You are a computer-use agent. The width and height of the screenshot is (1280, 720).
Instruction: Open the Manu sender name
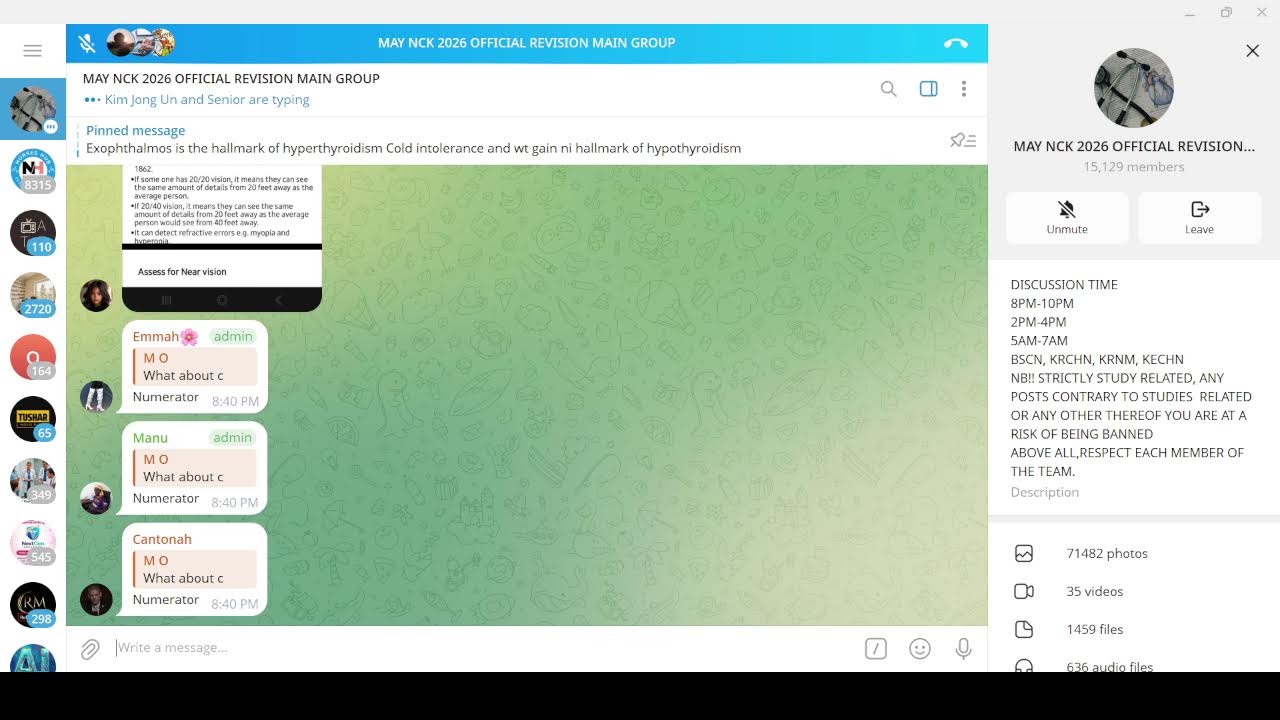pos(150,438)
